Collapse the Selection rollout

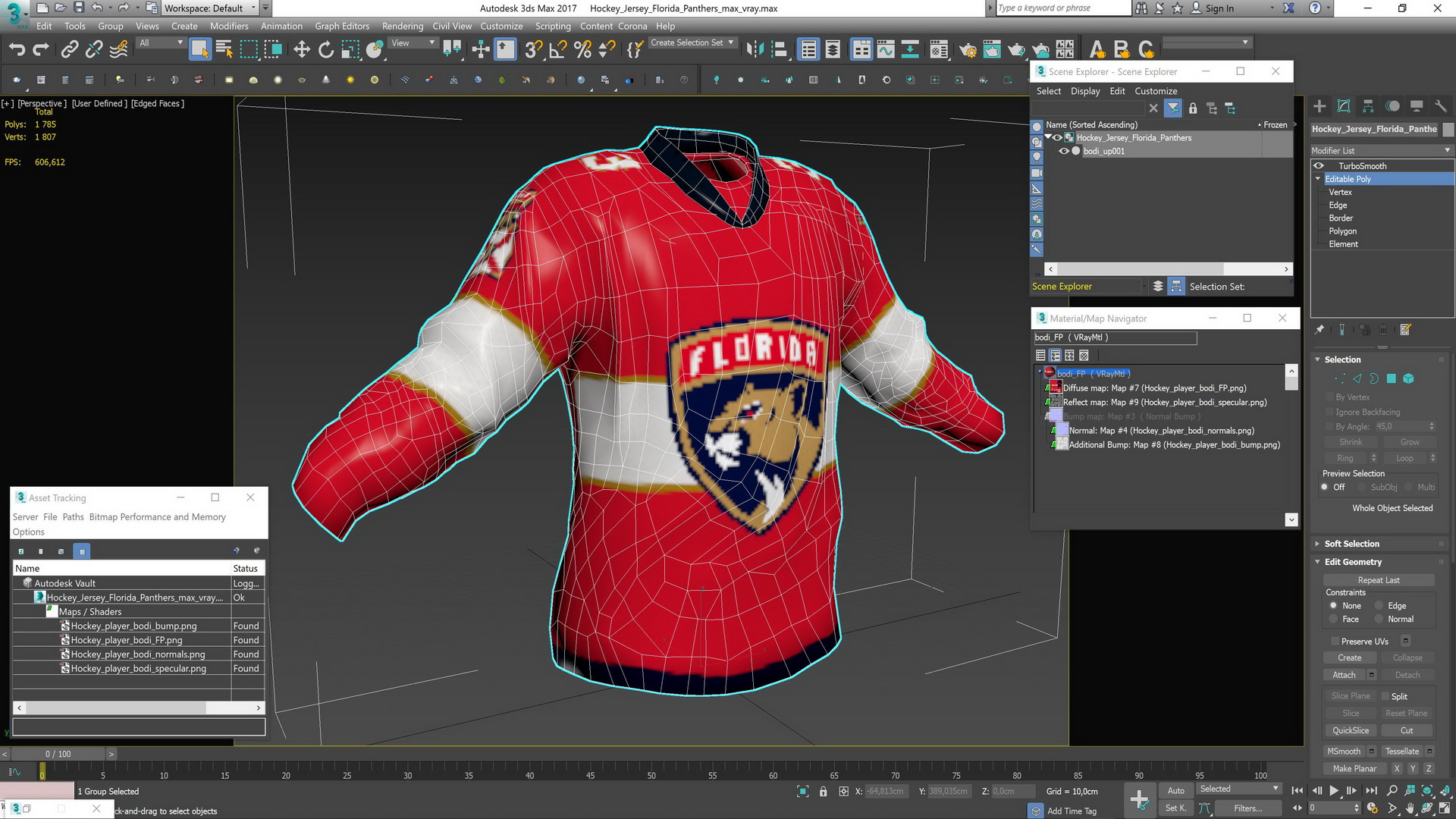(1318, 359)
